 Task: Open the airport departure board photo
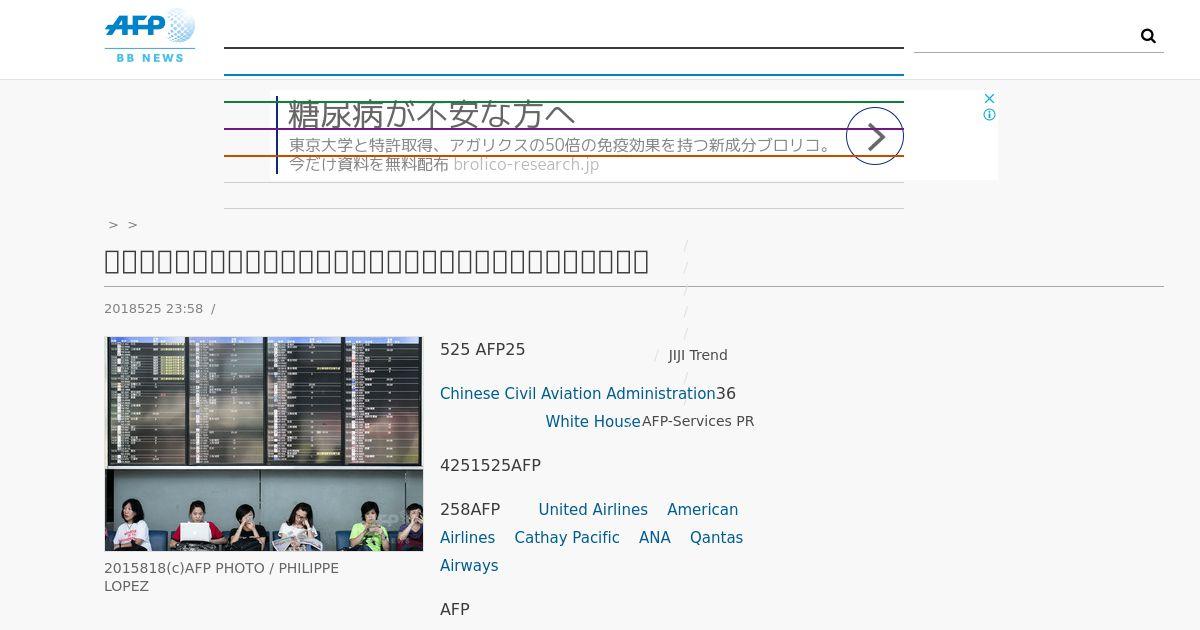point(264,444)
